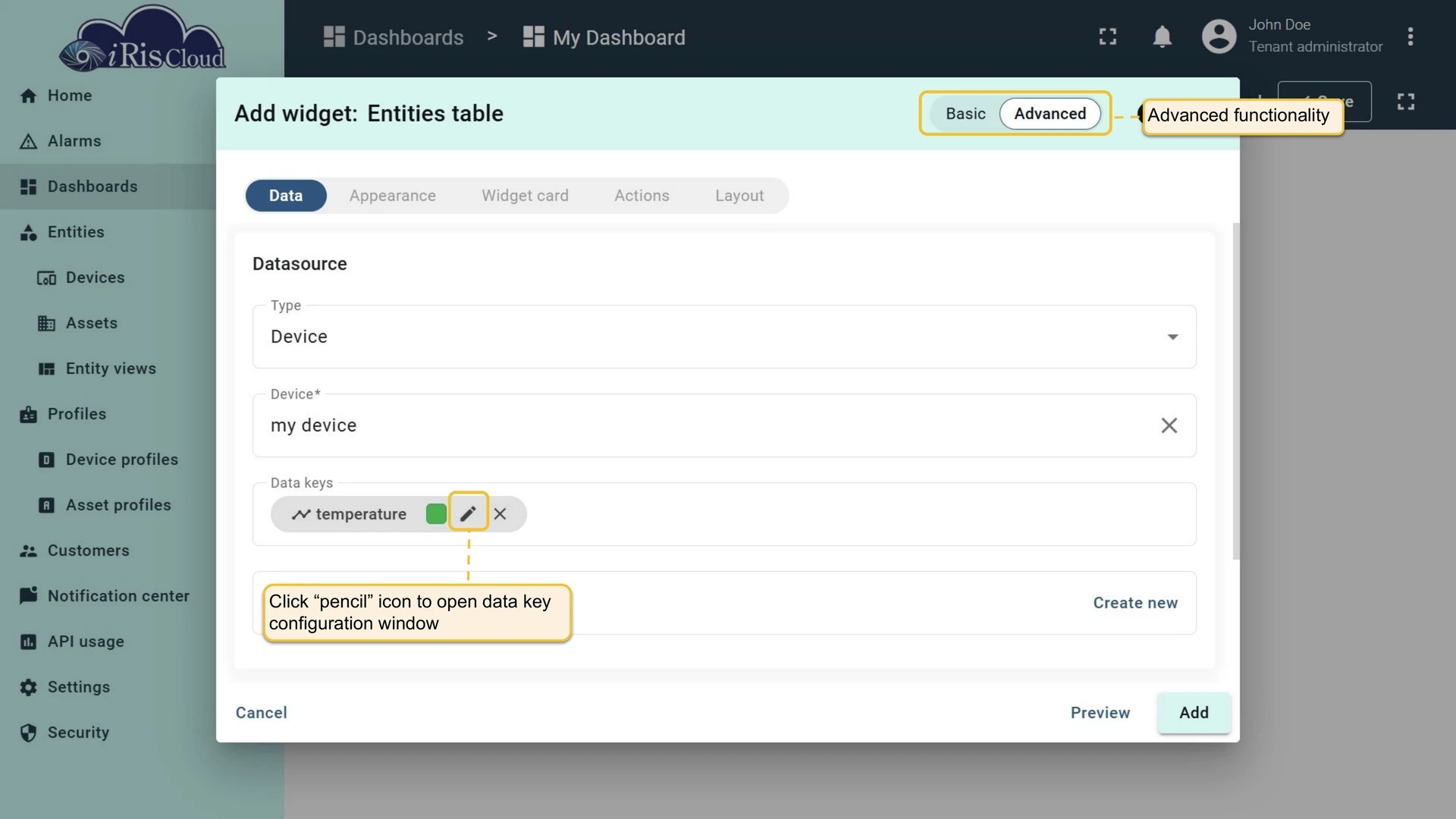Select the Data tab

point(286,196)
